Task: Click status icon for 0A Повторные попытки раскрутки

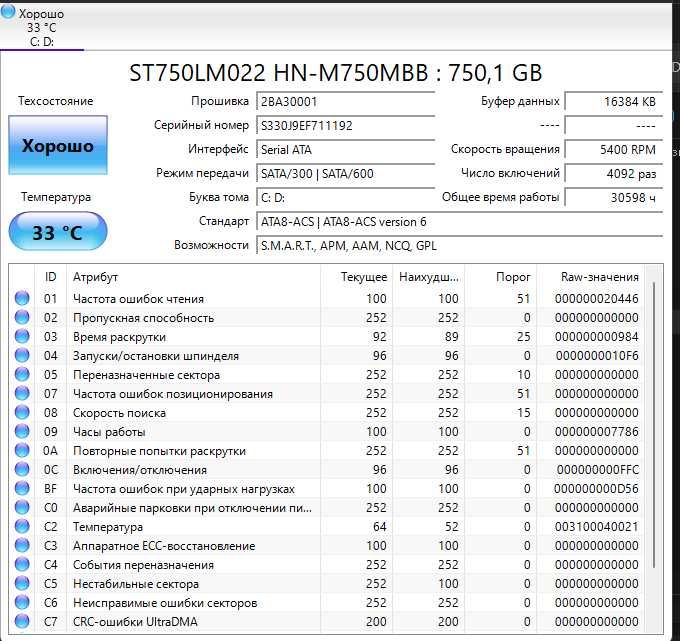Action: pos(22,451)
